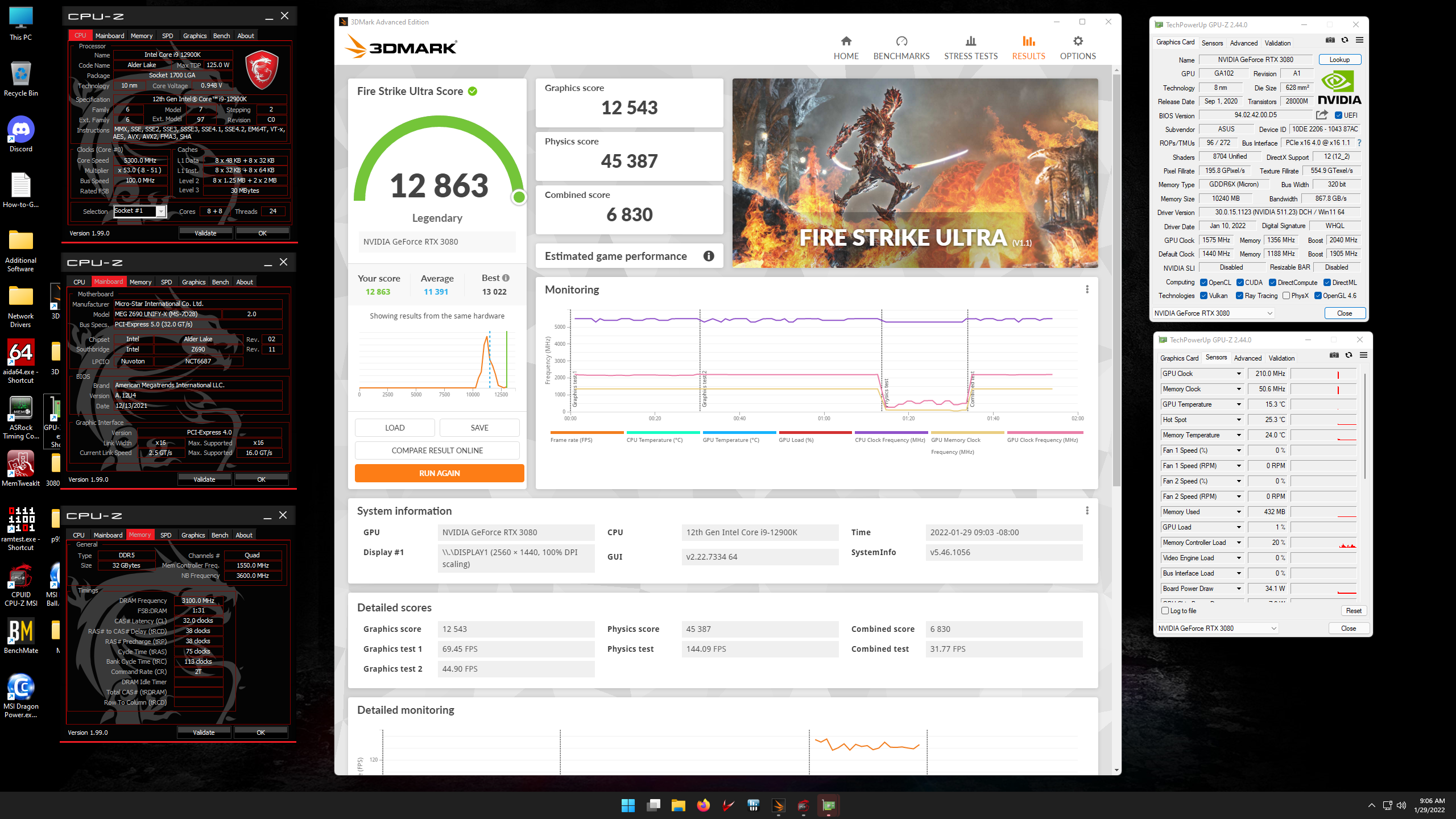Expand the Board Power Draw sensor dropdown

(x=1239, y=589)
